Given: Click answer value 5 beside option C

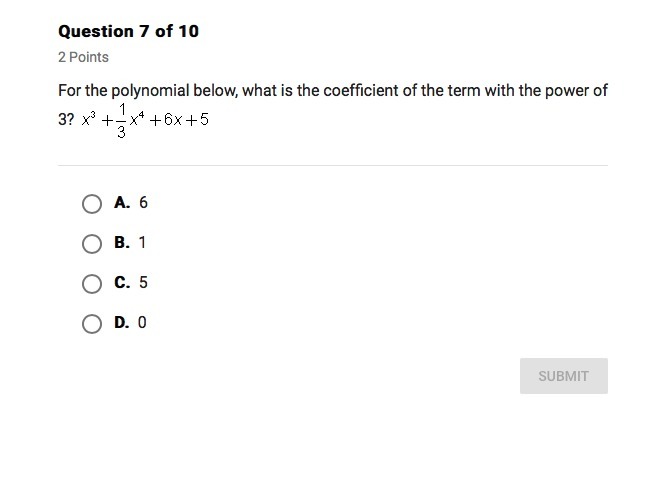Looking at the screenshot, I should coord(143,283).
